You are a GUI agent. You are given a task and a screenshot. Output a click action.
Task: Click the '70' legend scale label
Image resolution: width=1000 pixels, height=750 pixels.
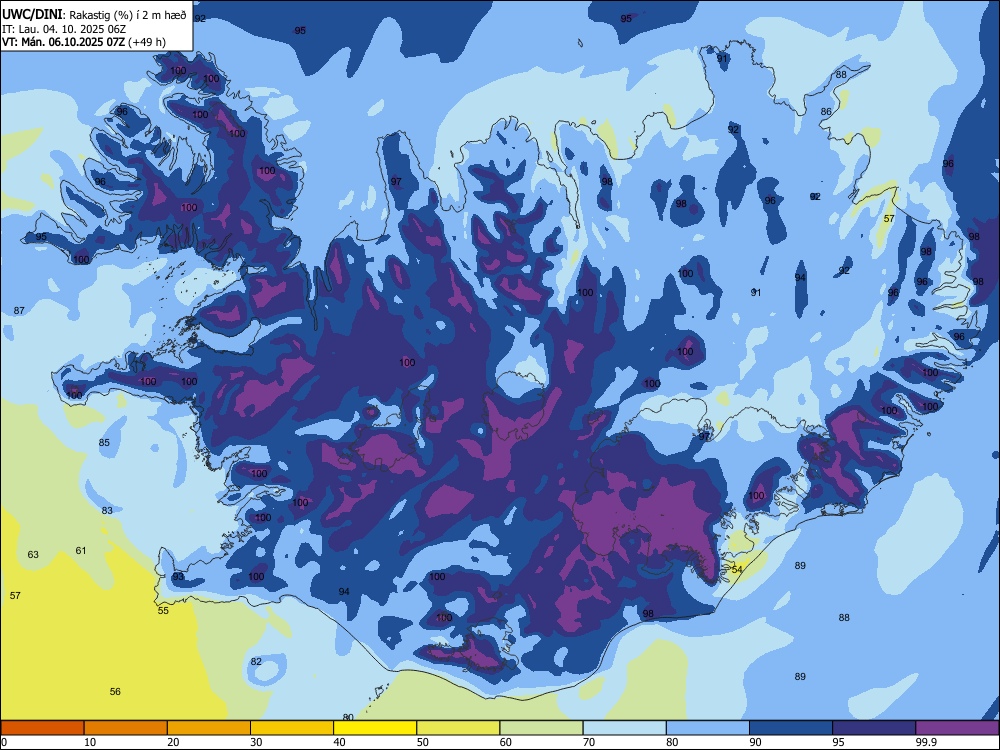tap(589, 742)
